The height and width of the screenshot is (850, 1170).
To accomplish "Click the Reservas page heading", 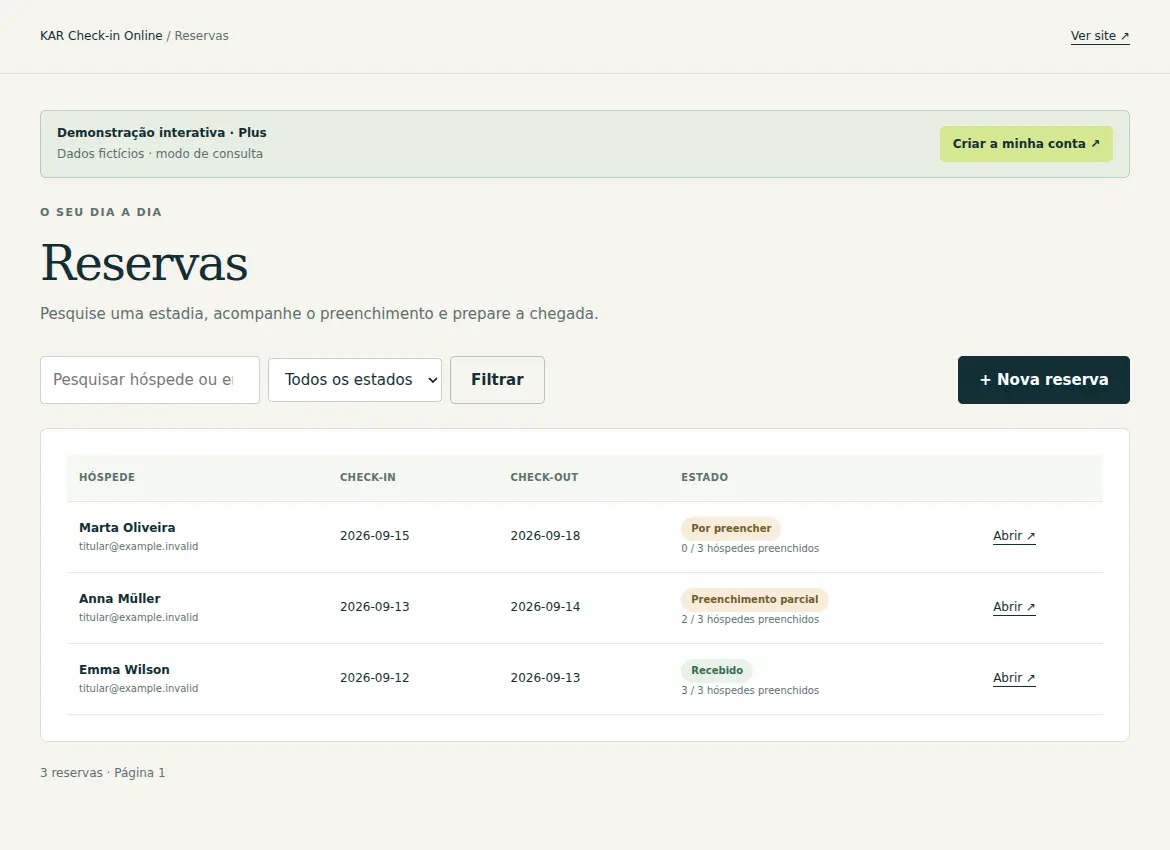I will click(x=144, y=263).
